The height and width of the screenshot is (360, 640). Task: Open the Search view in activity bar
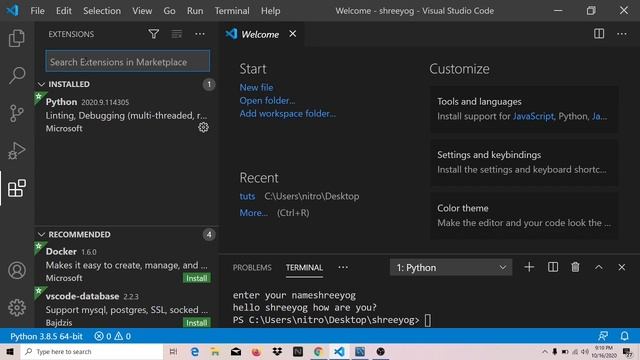click(17, 75)
